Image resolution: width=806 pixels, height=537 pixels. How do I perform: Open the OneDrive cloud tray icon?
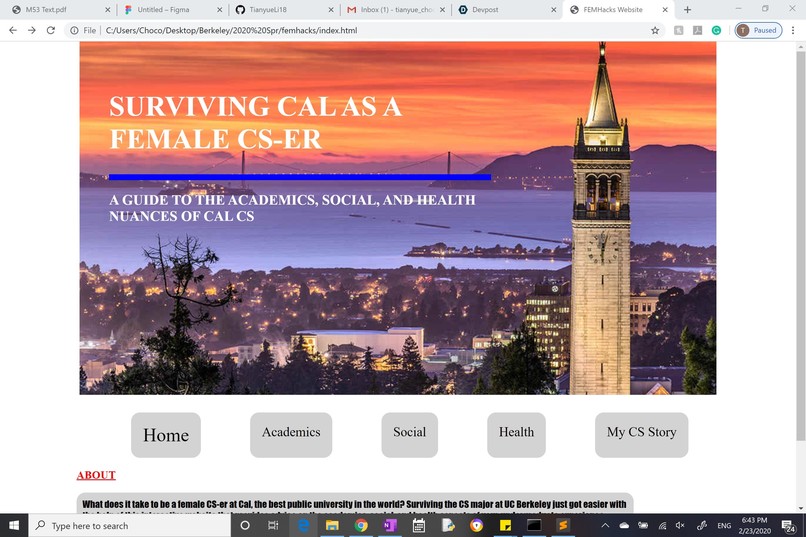tap(624, 525)
